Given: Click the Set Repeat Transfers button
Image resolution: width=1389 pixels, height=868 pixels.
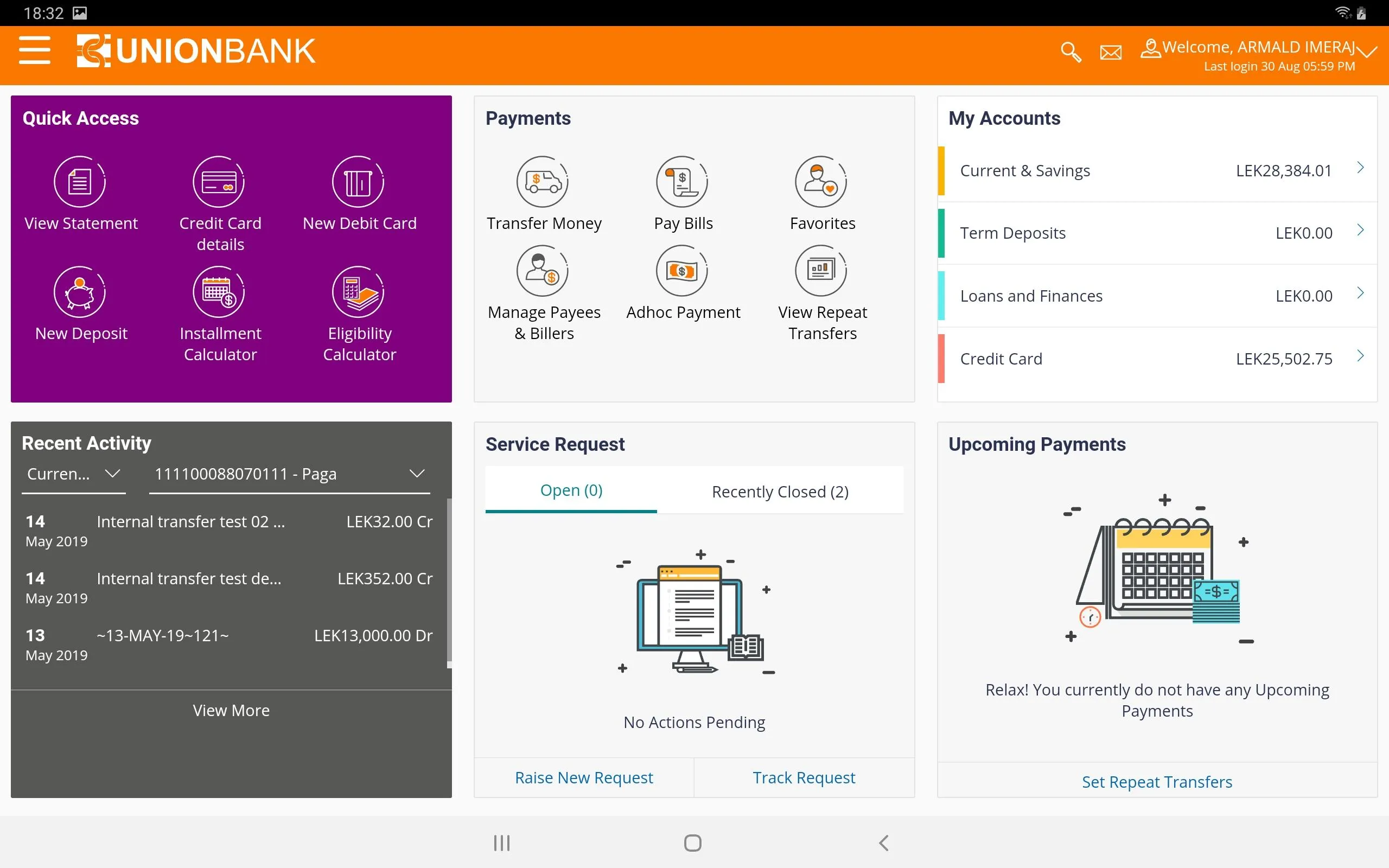Looking at the screenshot, I should click(x=1157, y=781).
